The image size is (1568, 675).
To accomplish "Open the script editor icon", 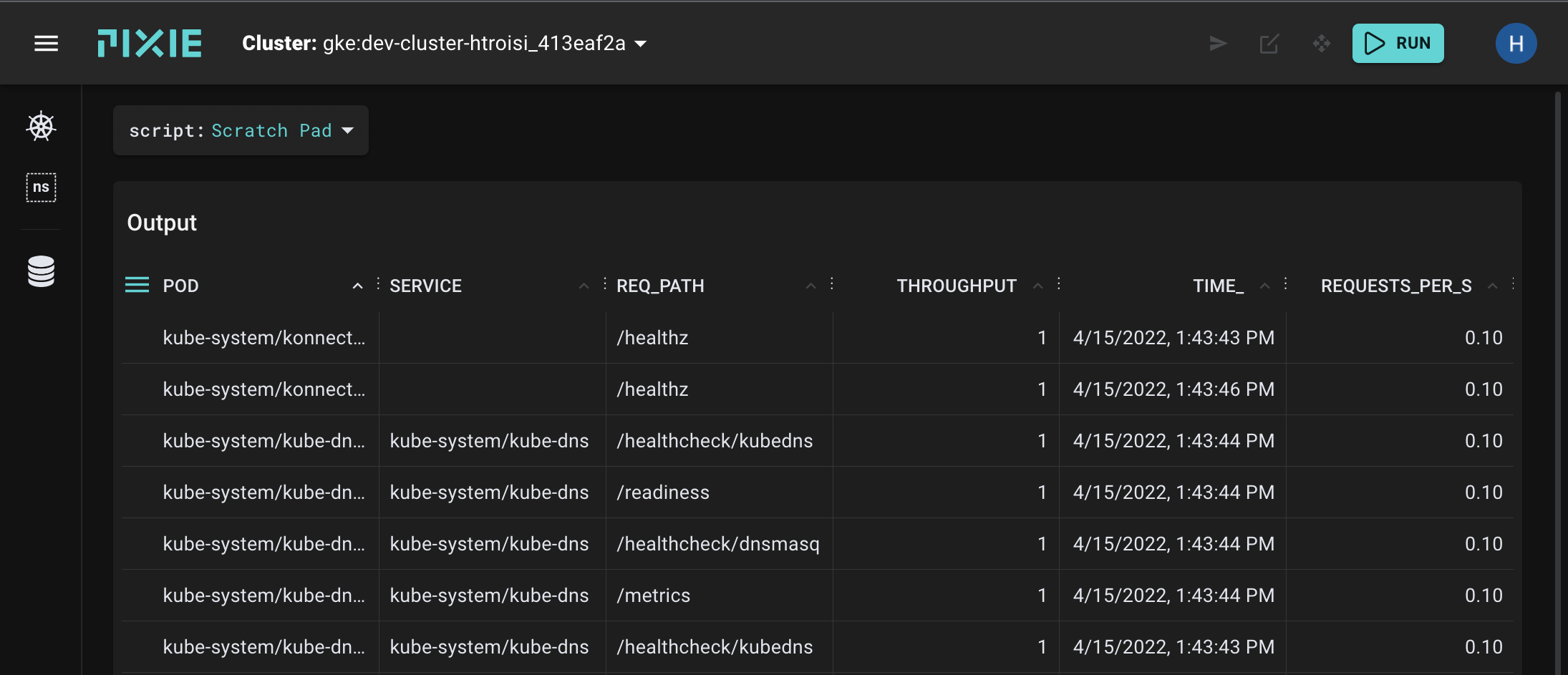I will pos(1269,44).
